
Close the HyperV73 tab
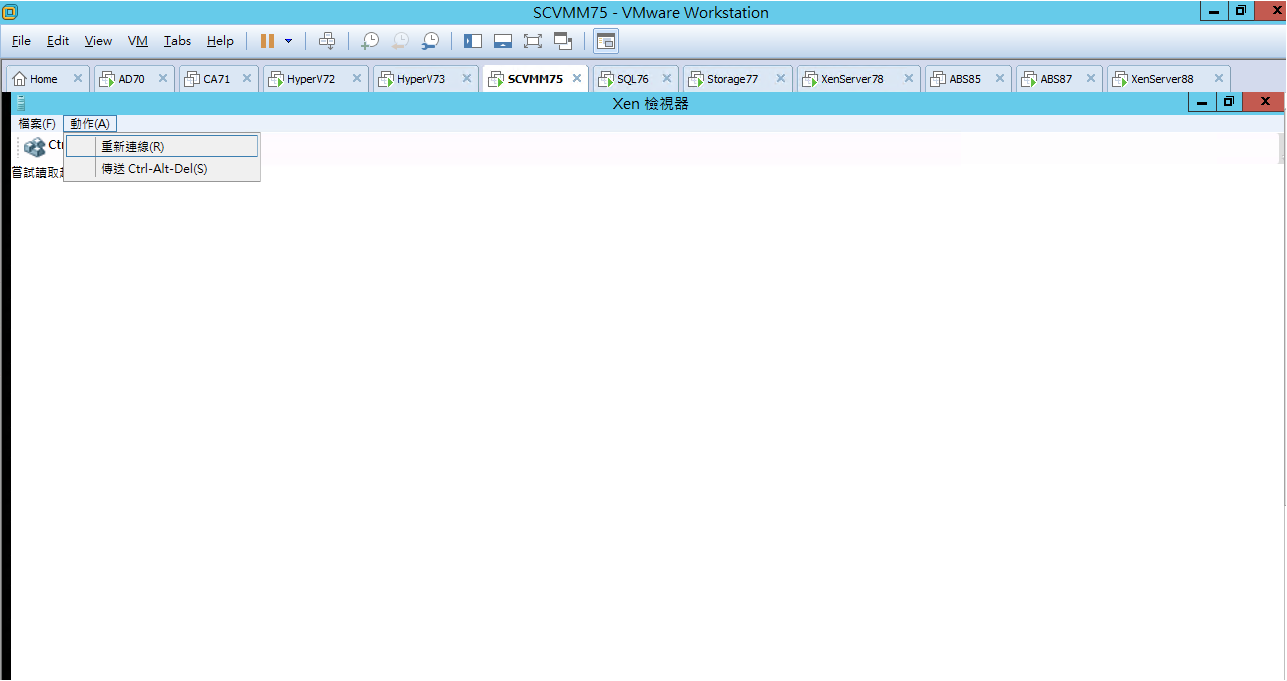467,79
